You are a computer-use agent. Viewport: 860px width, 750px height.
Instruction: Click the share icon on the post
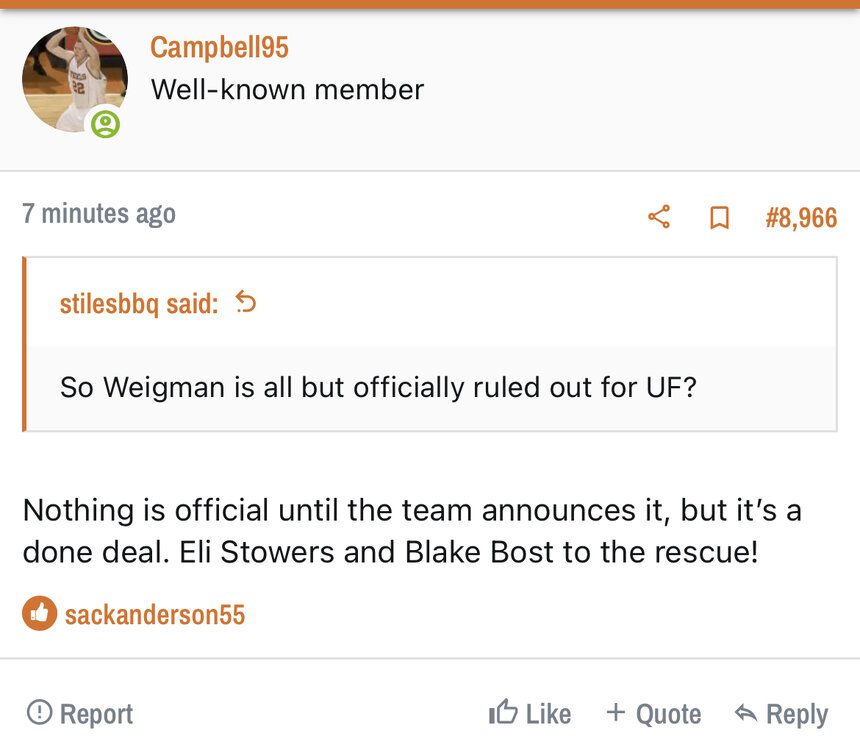click(658, 217)
